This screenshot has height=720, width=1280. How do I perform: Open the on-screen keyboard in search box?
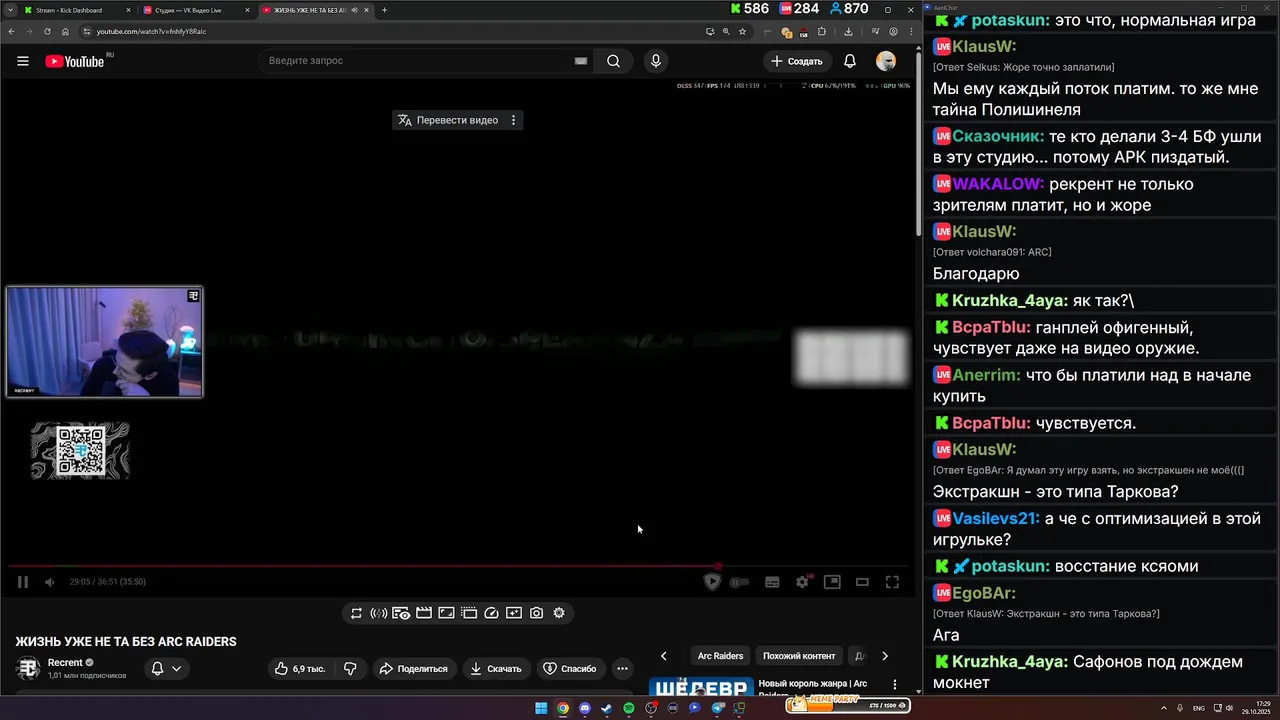pos(581,61)
